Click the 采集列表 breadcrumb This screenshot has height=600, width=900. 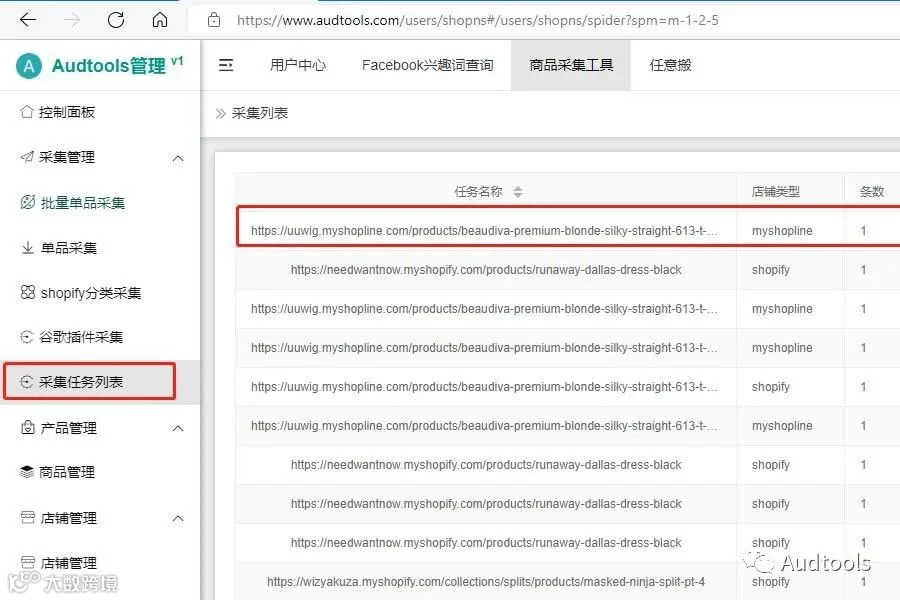point(259,113)
